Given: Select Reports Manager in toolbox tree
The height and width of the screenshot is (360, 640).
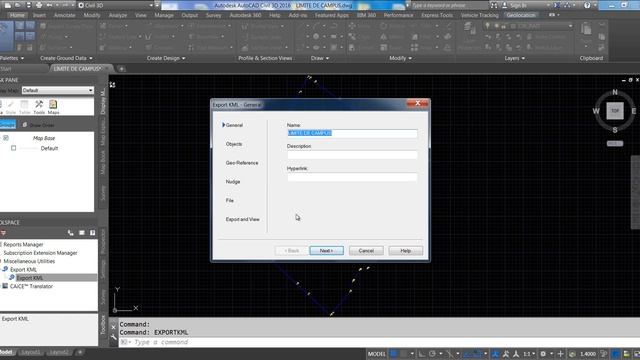Looking at the screenshot, I should click(23, 244).
